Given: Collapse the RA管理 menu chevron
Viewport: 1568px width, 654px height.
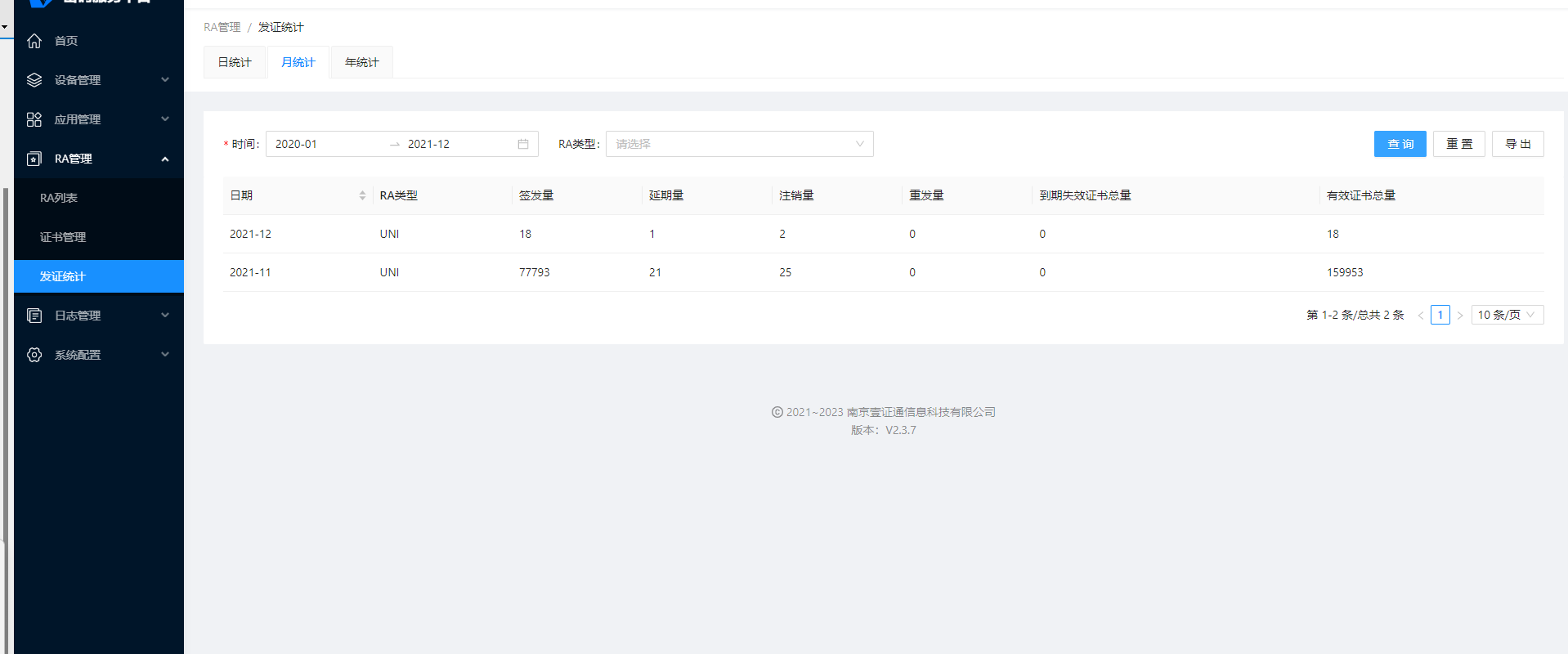Looking at the screenshot, I should point(165,159).
